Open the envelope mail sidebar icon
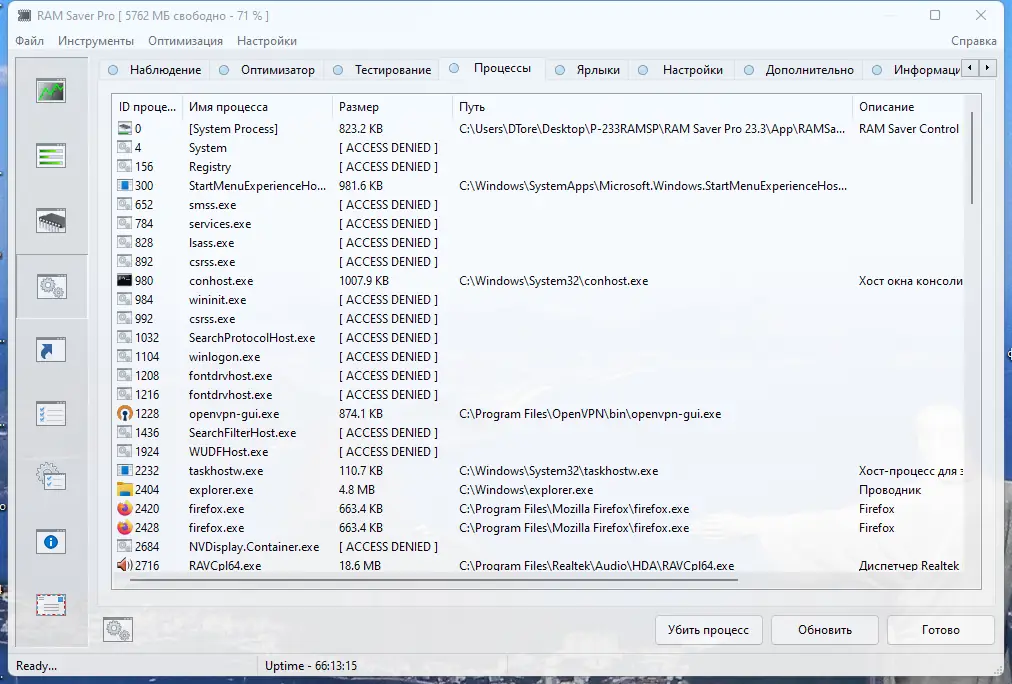The image size is (1012, 684). click(x=51, y=605)
